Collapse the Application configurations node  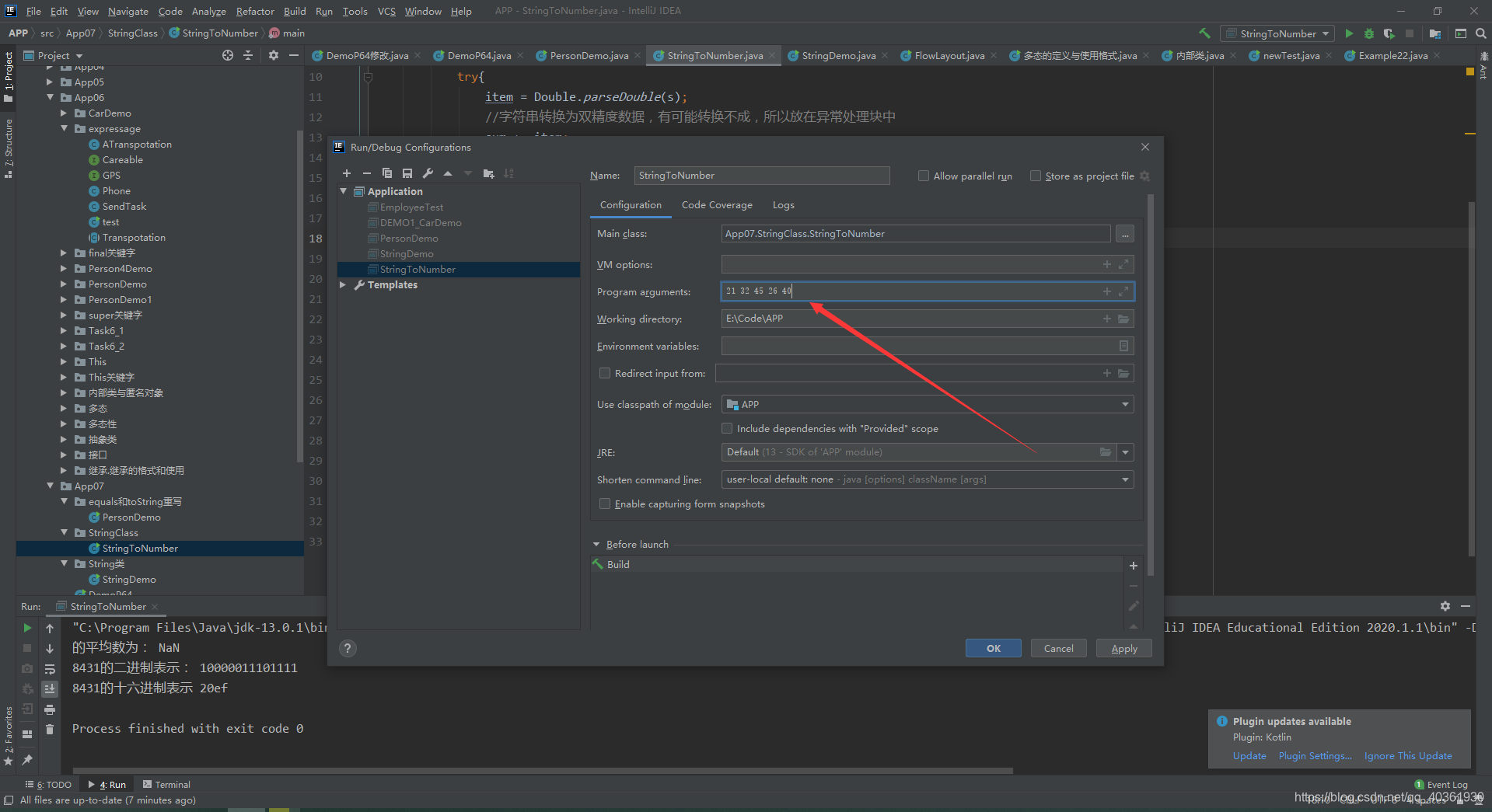click(x=344, y=191)
